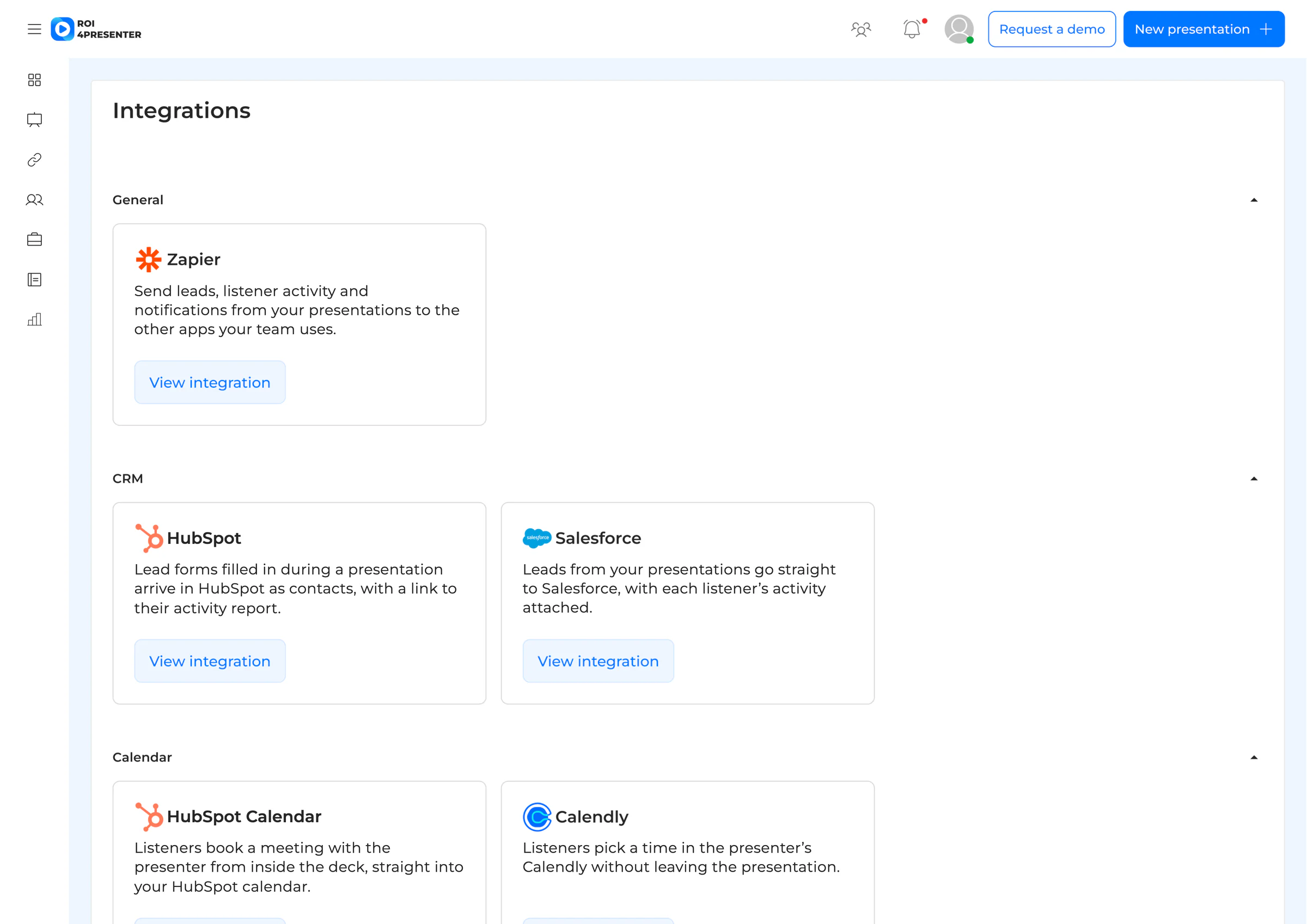Click the Salesforce cloud logo
This screenshot has width=1307, height=924.
[x=537, y=538]
